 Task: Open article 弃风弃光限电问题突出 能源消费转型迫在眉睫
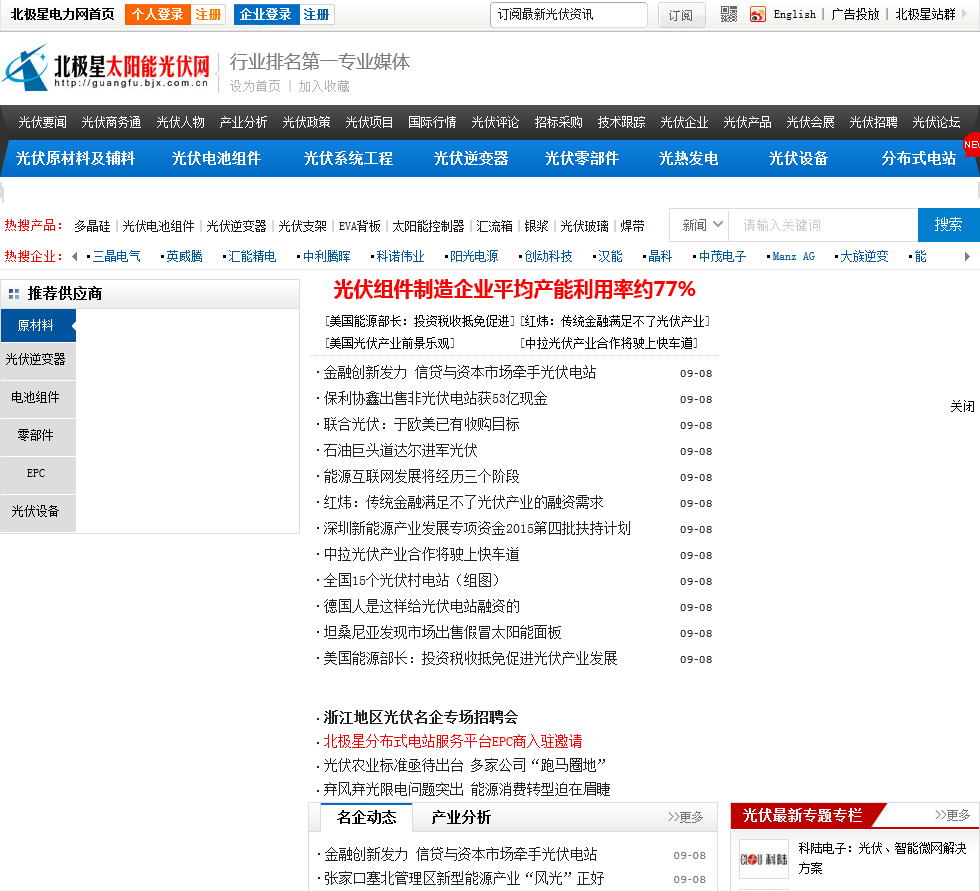pos(467,789)
